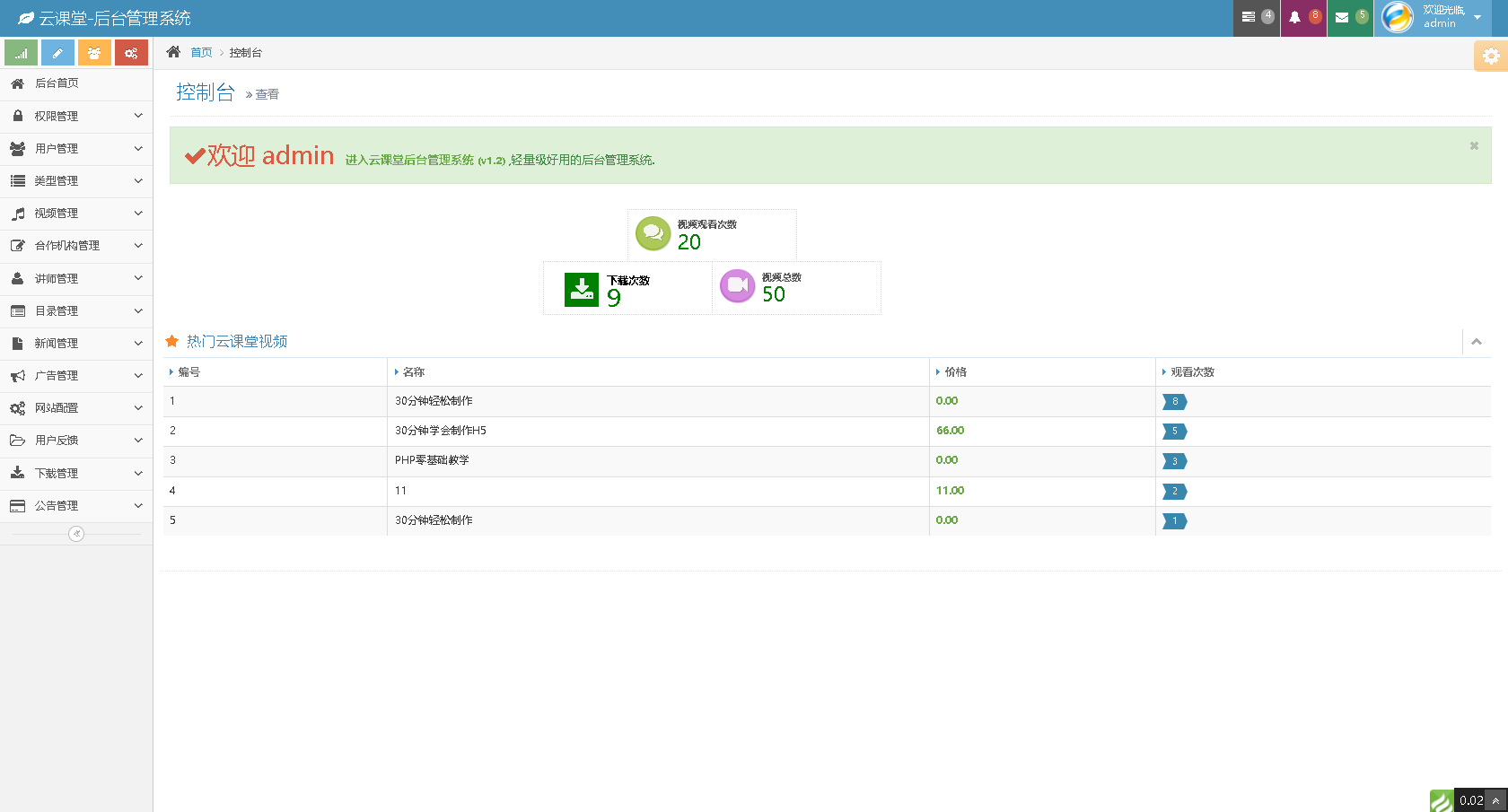Expand the 视频管理 sidebar menu
Image resolution: width=1508 pixels, height=812 pixels.
point(76,214)
